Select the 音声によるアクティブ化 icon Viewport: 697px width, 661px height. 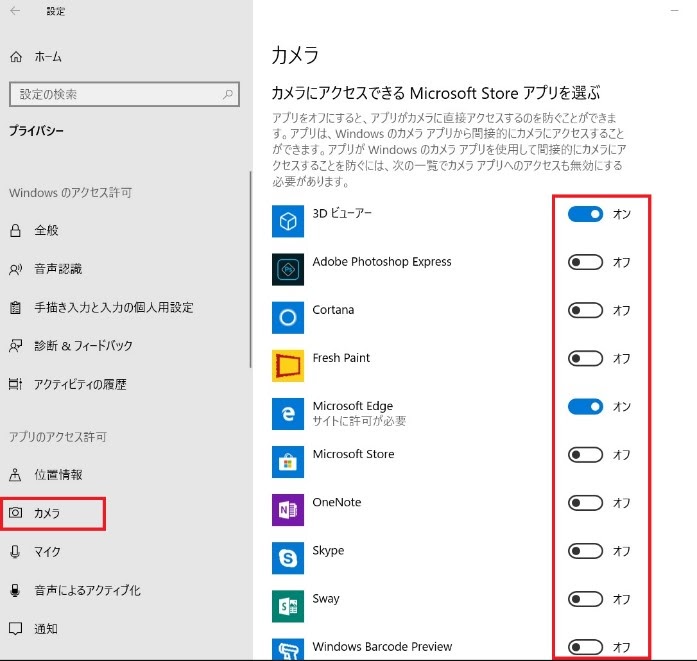pos(16,590)
